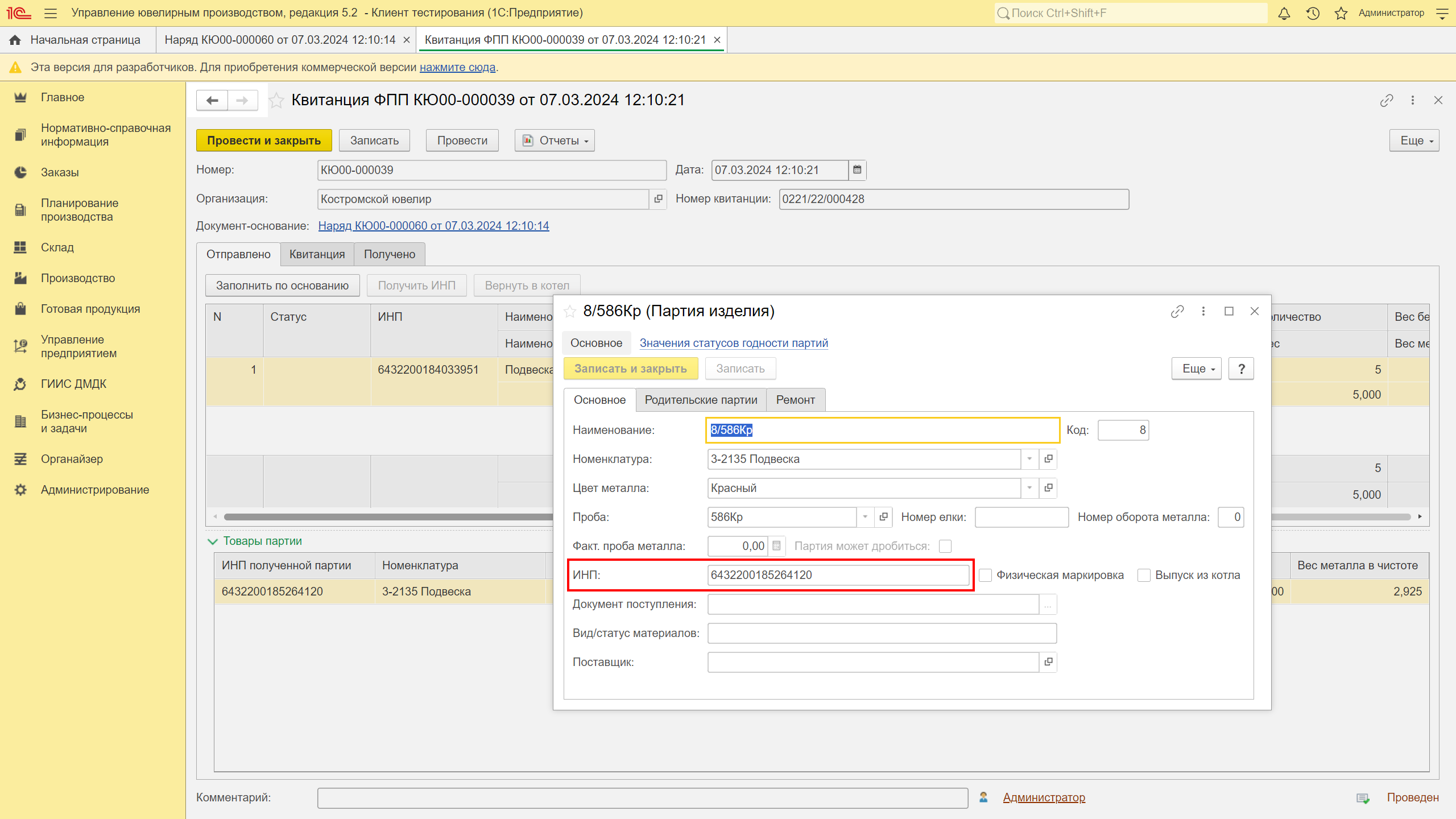The width and height of the screenshot is (1456, 819).
Task: Copy link icon of Квитанция ФПП document
Action: pyautogui.click(x=1387, y=101)
